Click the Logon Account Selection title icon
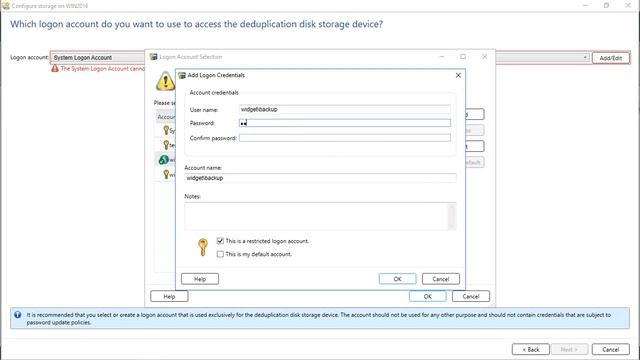640x360 pixels. pyautogui.click(x=153, y=57)
